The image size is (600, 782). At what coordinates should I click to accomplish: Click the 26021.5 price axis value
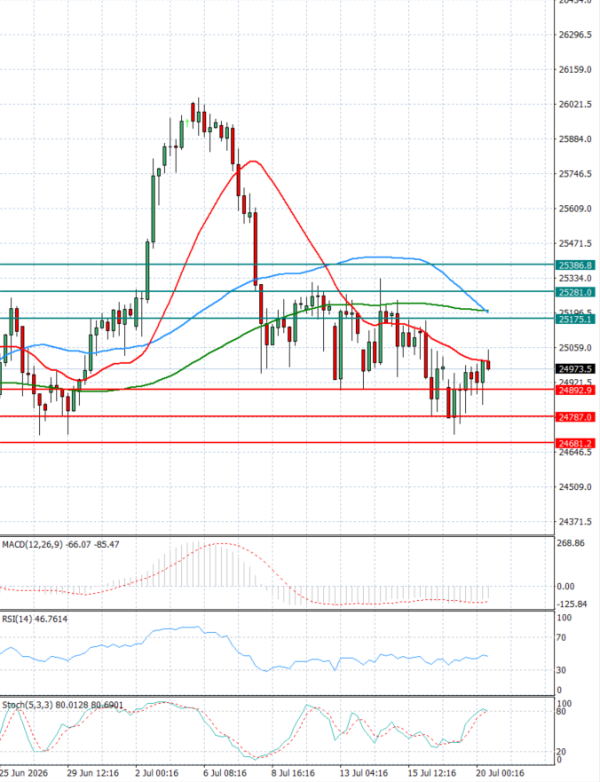(x=575, y=104)
